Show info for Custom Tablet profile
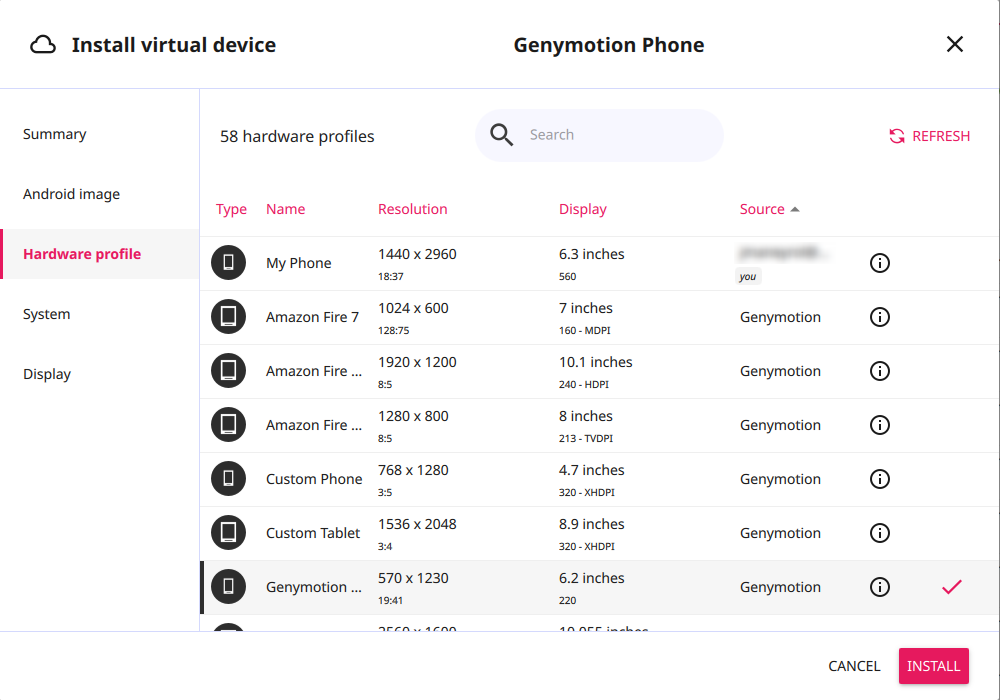Viewport: 1000px width, 700px height. pyautogui.click(x=879, y=533)
